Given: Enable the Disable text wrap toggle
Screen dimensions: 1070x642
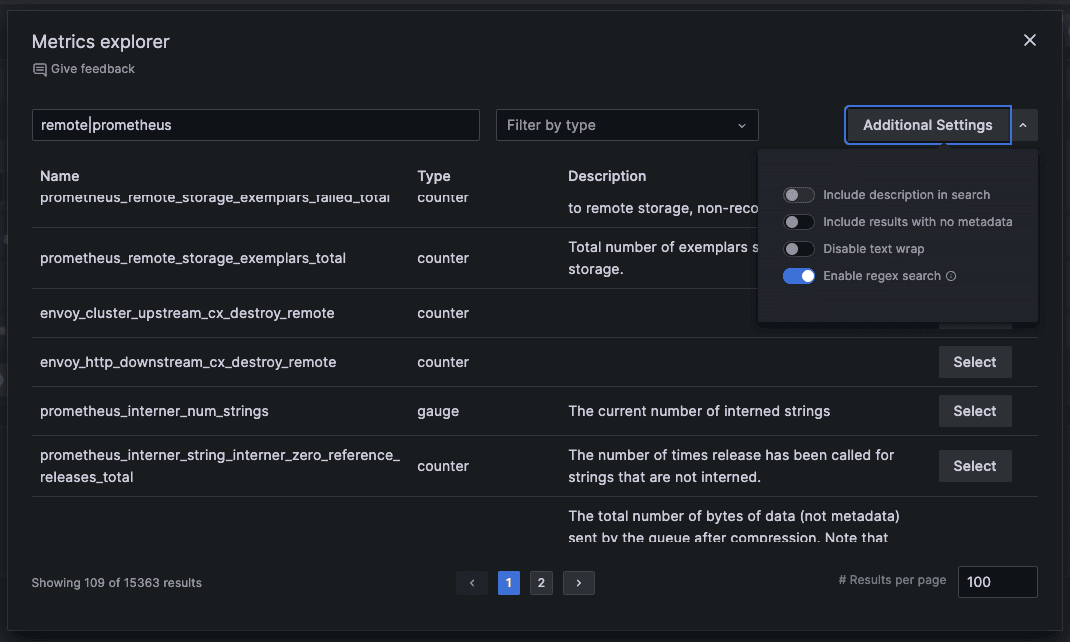Looking at the screenshot, I should pyautogui.click(x=797, y=248).
